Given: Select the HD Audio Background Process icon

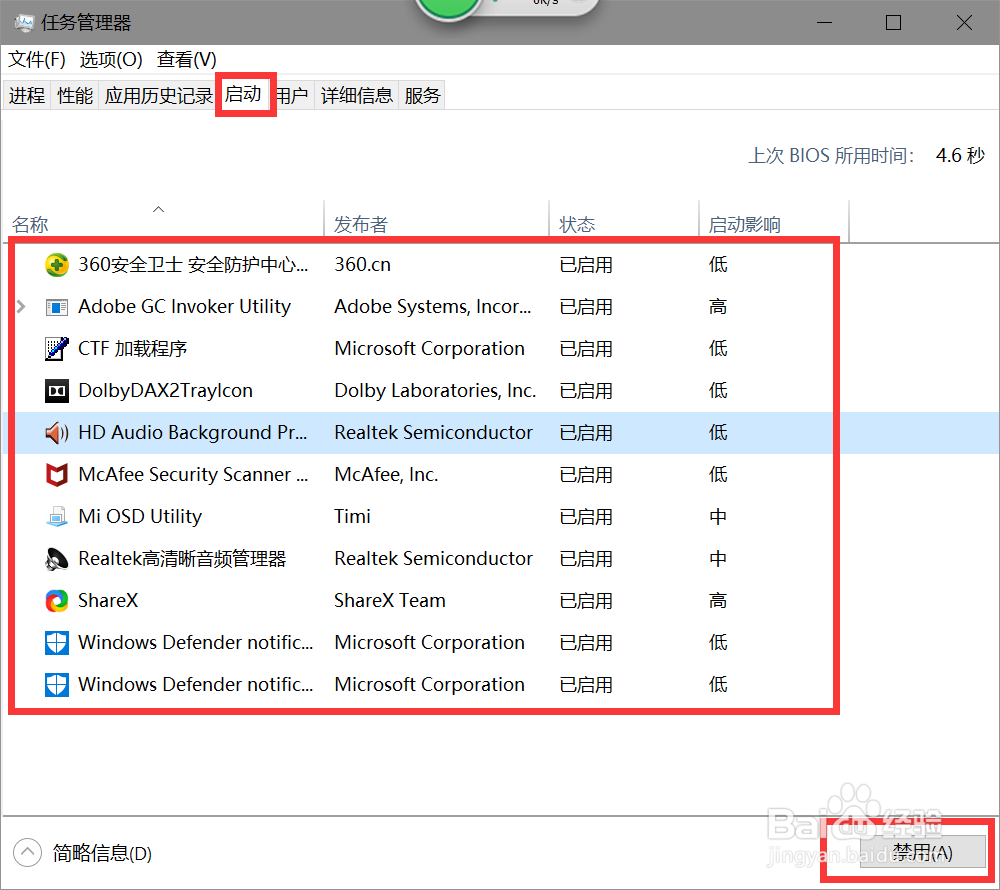Looking at the screenshot, I should click(x=57, y=432).
